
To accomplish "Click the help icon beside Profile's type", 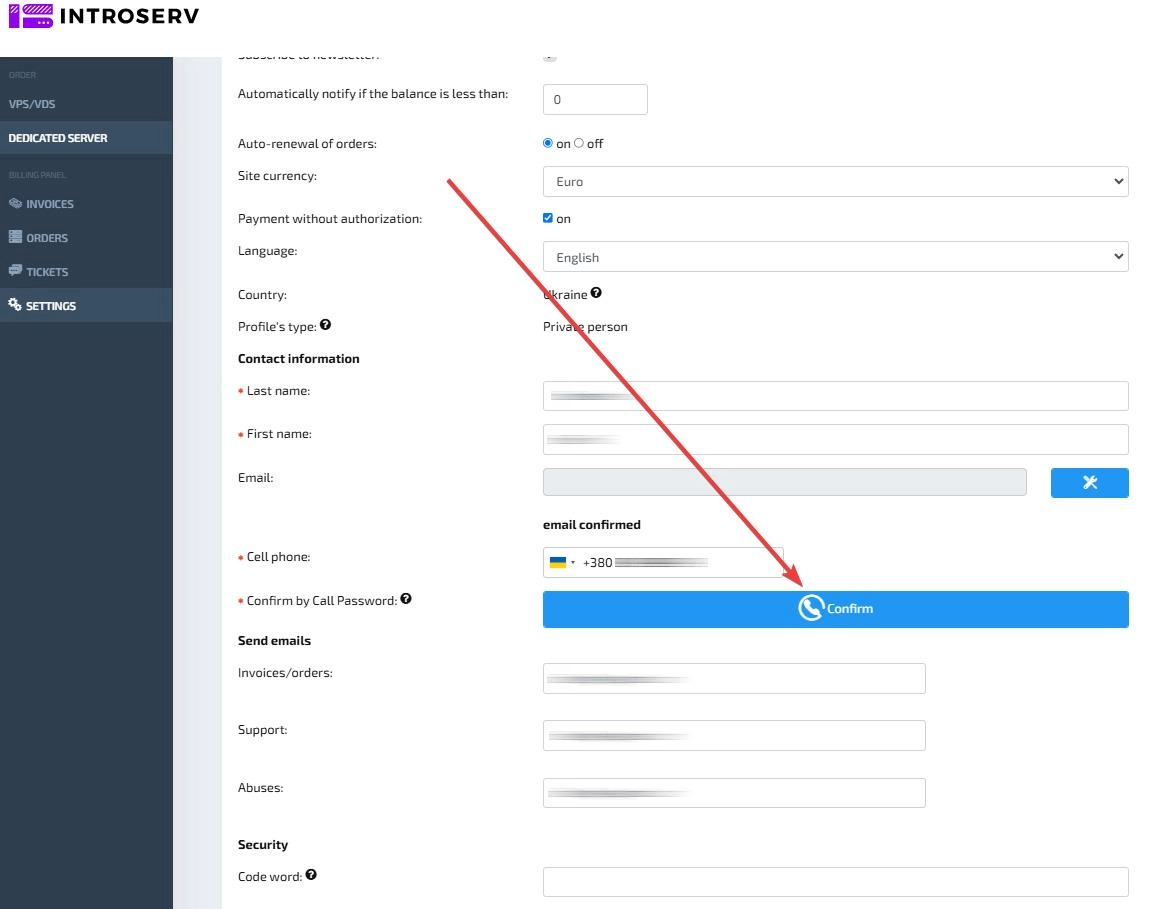I will click(x=325, y=325).
